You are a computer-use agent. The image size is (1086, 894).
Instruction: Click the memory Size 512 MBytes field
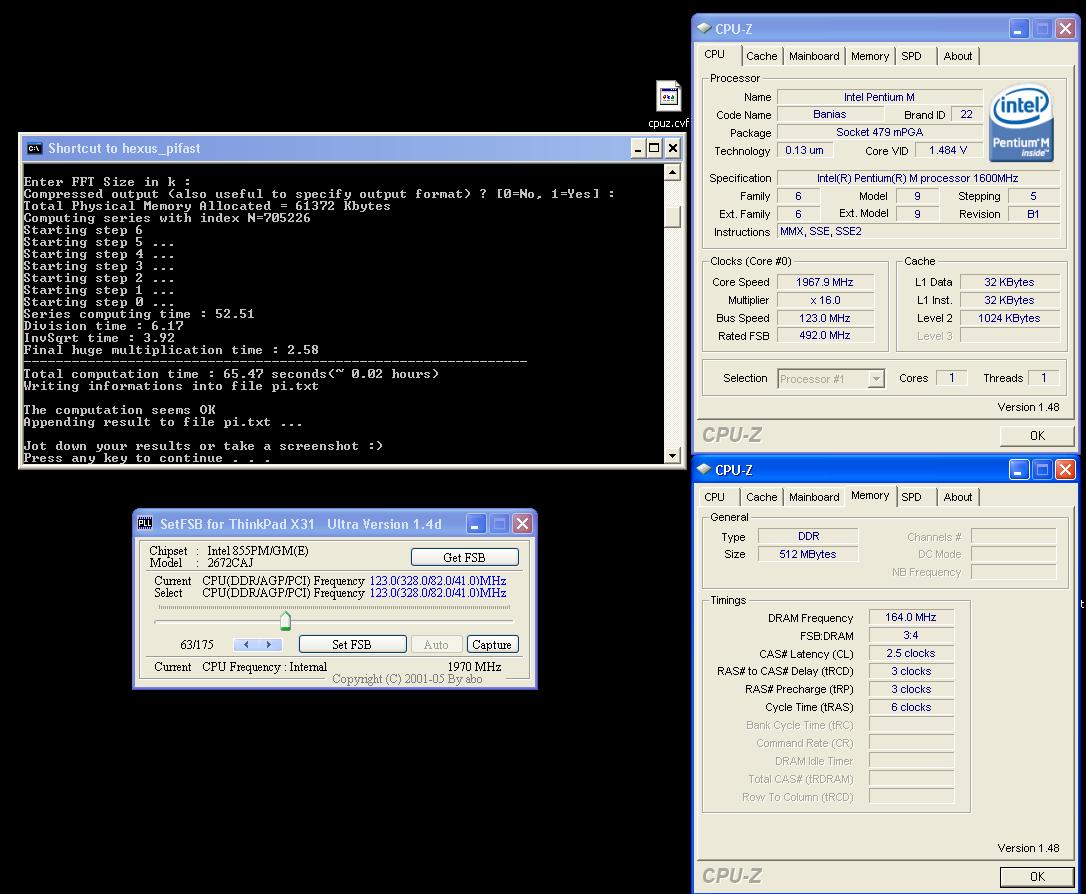click(808, 554)
